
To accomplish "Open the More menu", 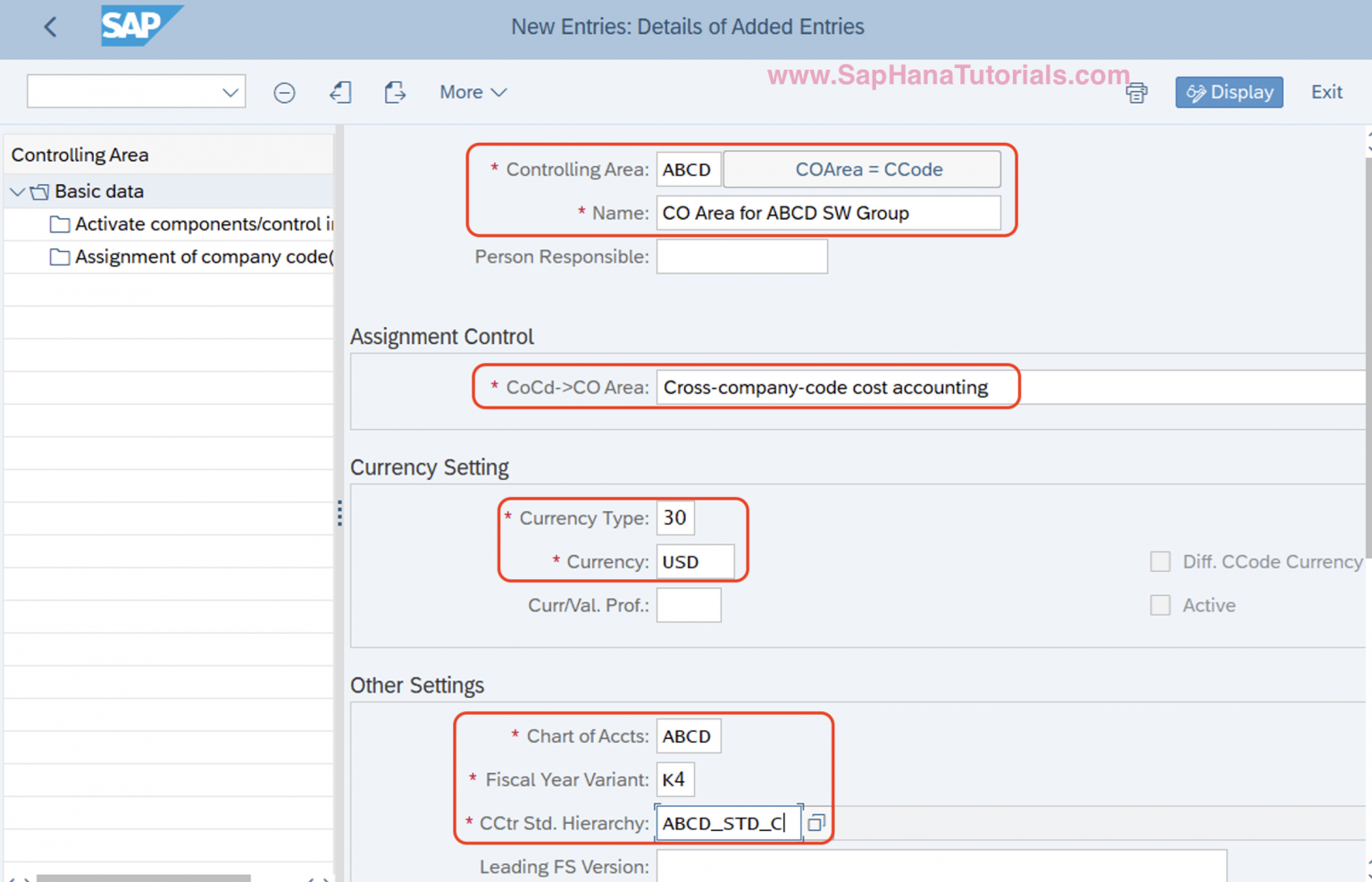I will click(473, 92).
